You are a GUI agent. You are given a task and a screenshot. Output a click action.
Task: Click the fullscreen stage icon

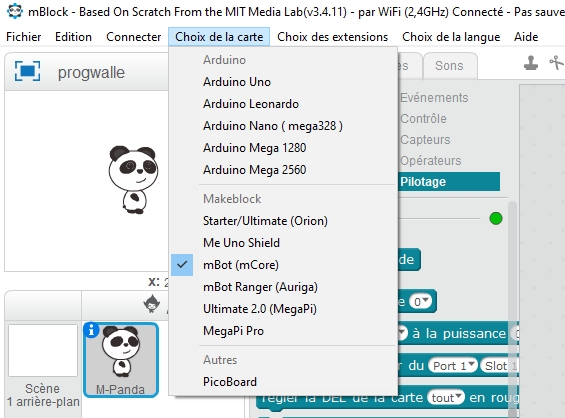pyautogui.click(x=27, y=71)
